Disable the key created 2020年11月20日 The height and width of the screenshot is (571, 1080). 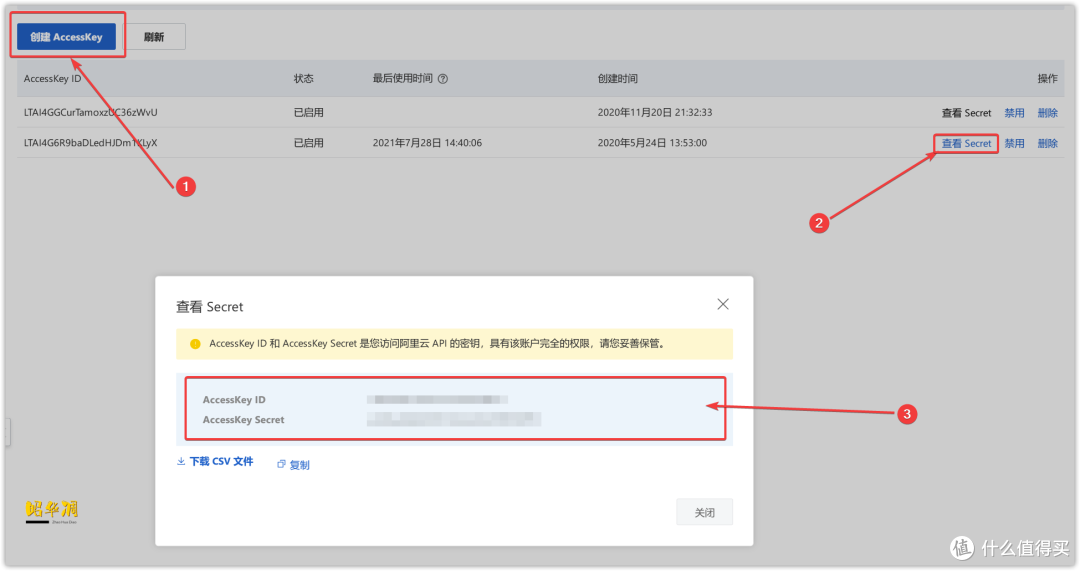coord(1014,113)
